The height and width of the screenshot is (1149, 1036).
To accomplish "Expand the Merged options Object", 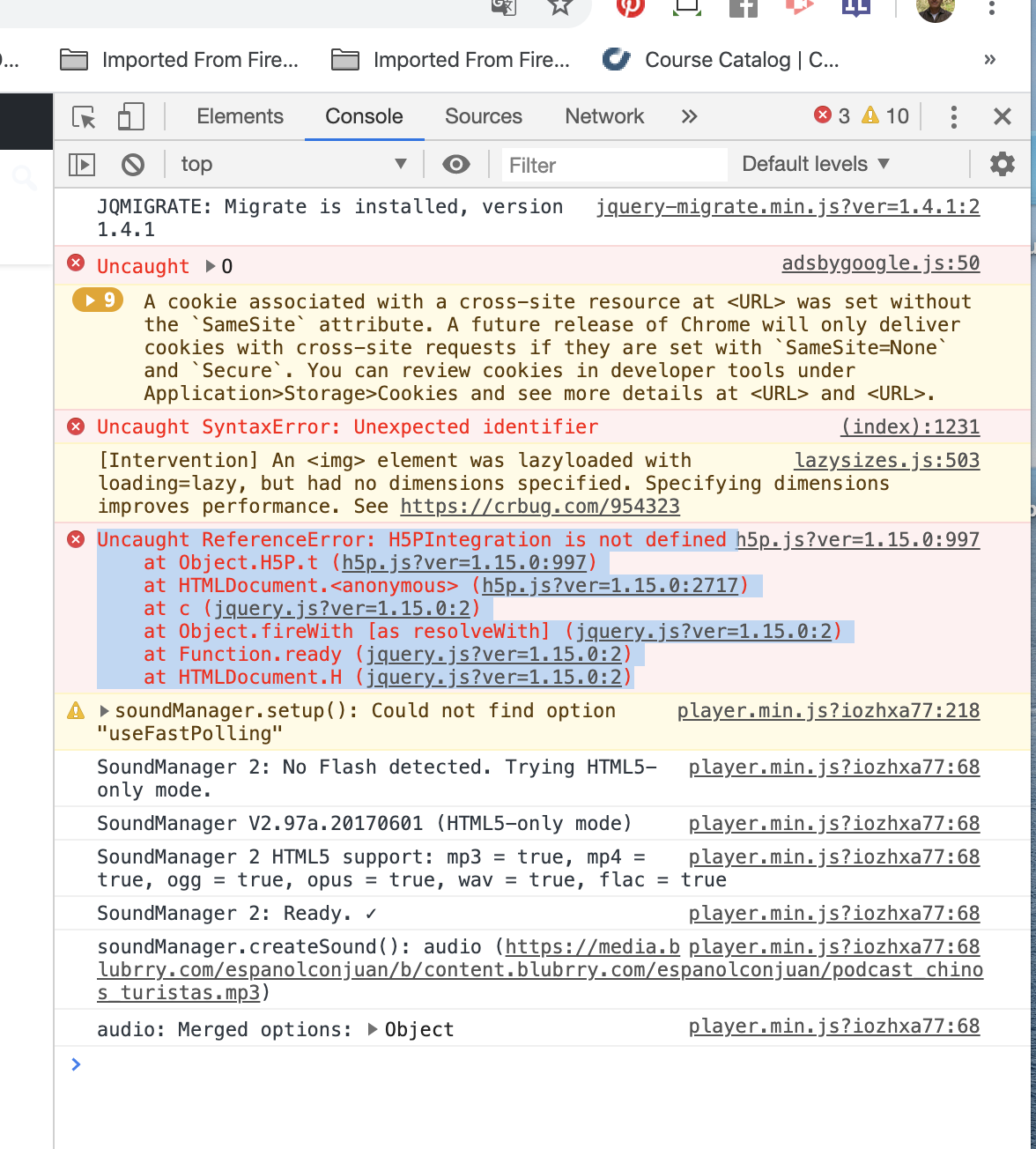I will 373,1029.
